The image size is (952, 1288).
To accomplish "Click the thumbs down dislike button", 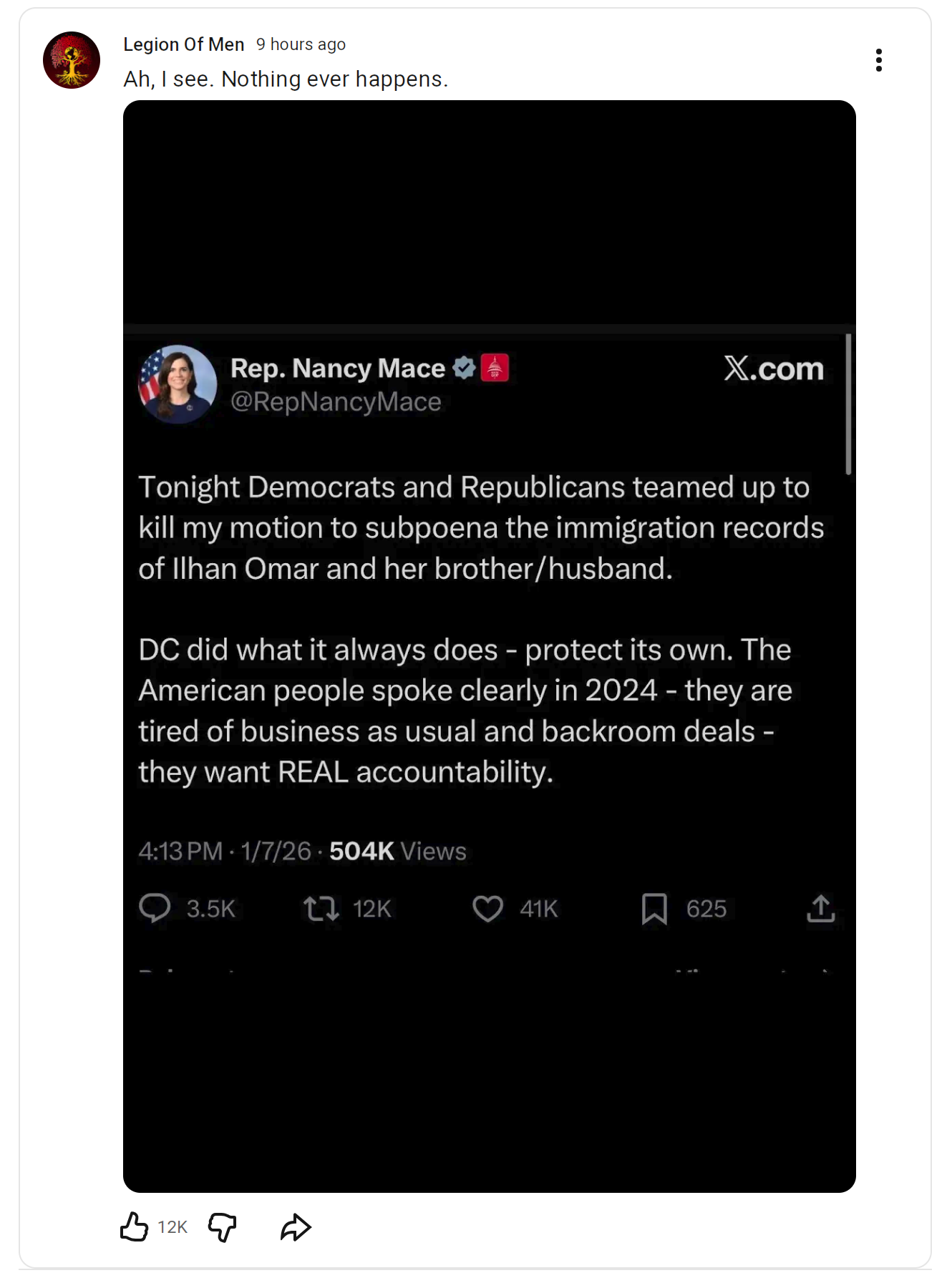I will [222, 1226].
